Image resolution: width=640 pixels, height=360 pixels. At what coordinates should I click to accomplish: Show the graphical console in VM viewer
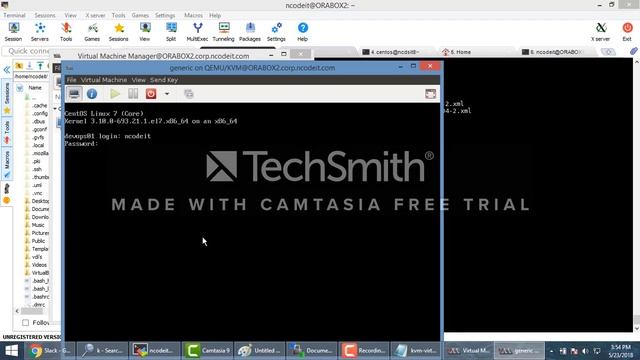click(74, 94)
